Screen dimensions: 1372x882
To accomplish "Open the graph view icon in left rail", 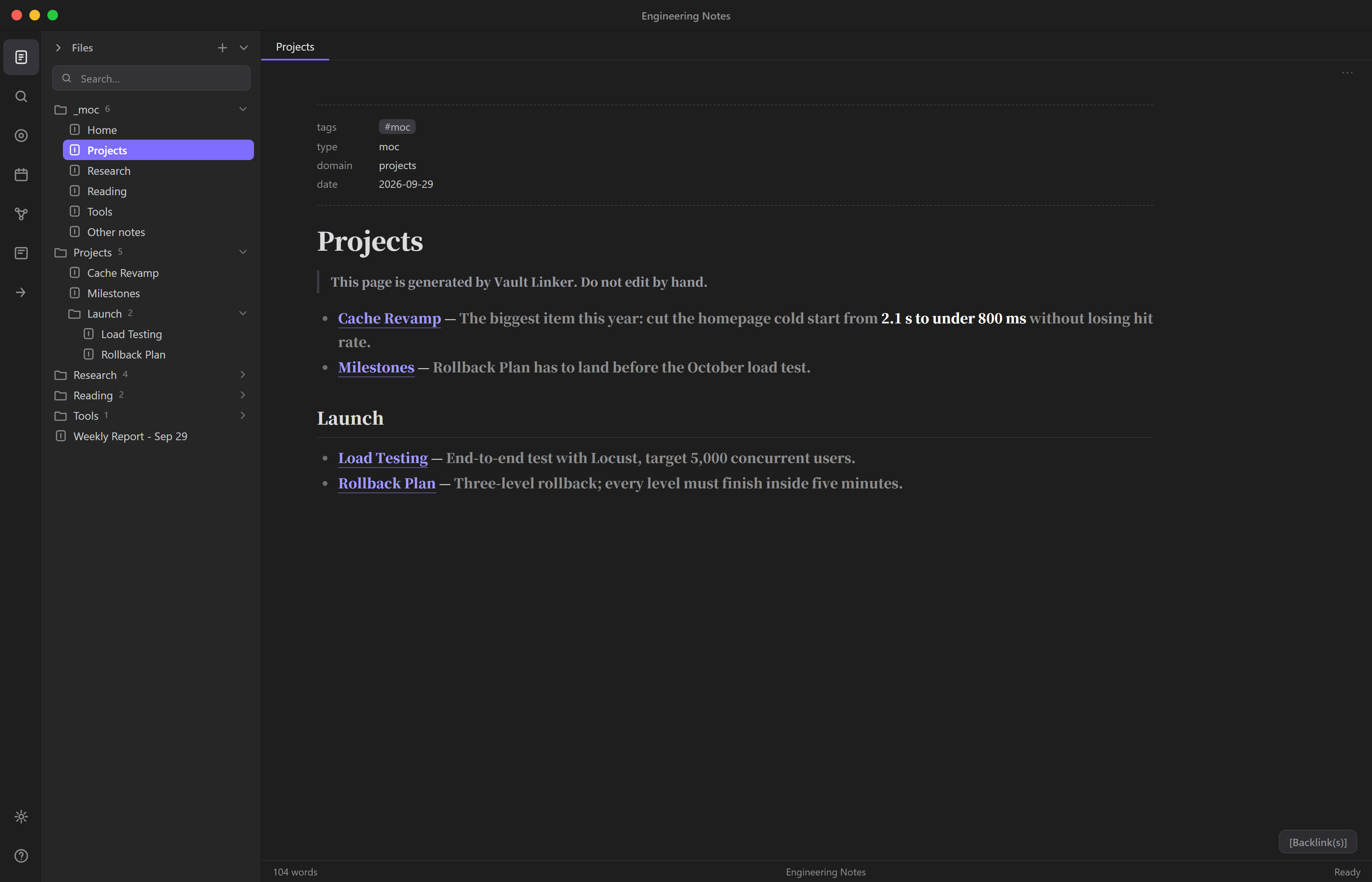I will click(x=21, y=214).
